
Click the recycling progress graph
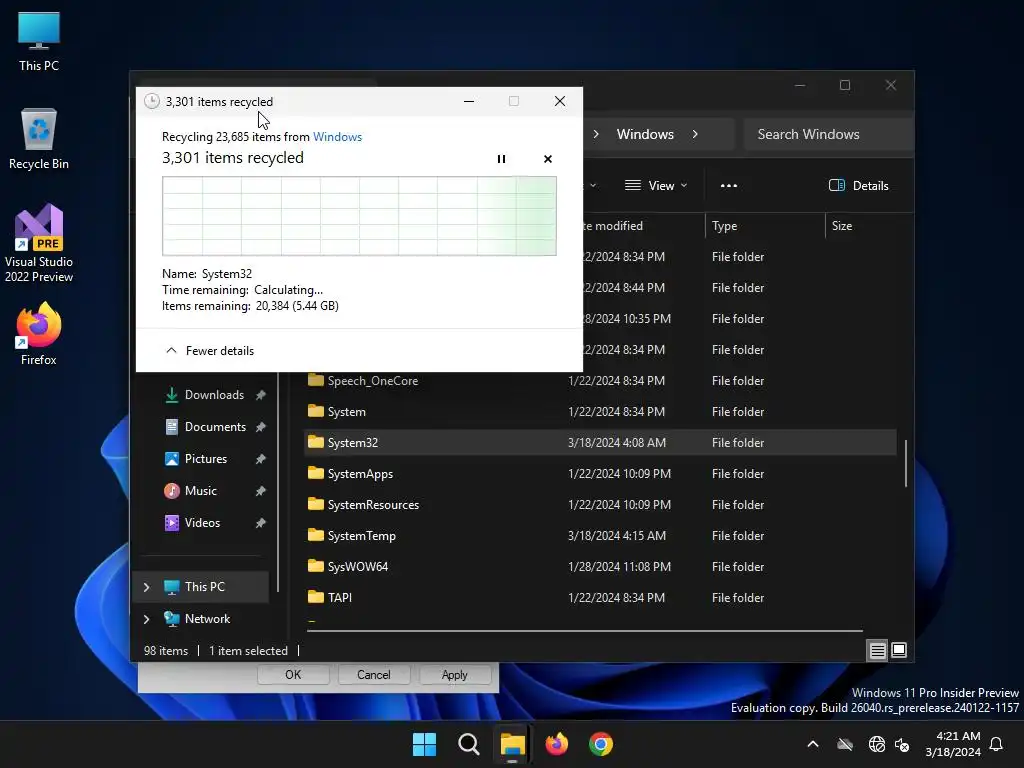point(359,216)
